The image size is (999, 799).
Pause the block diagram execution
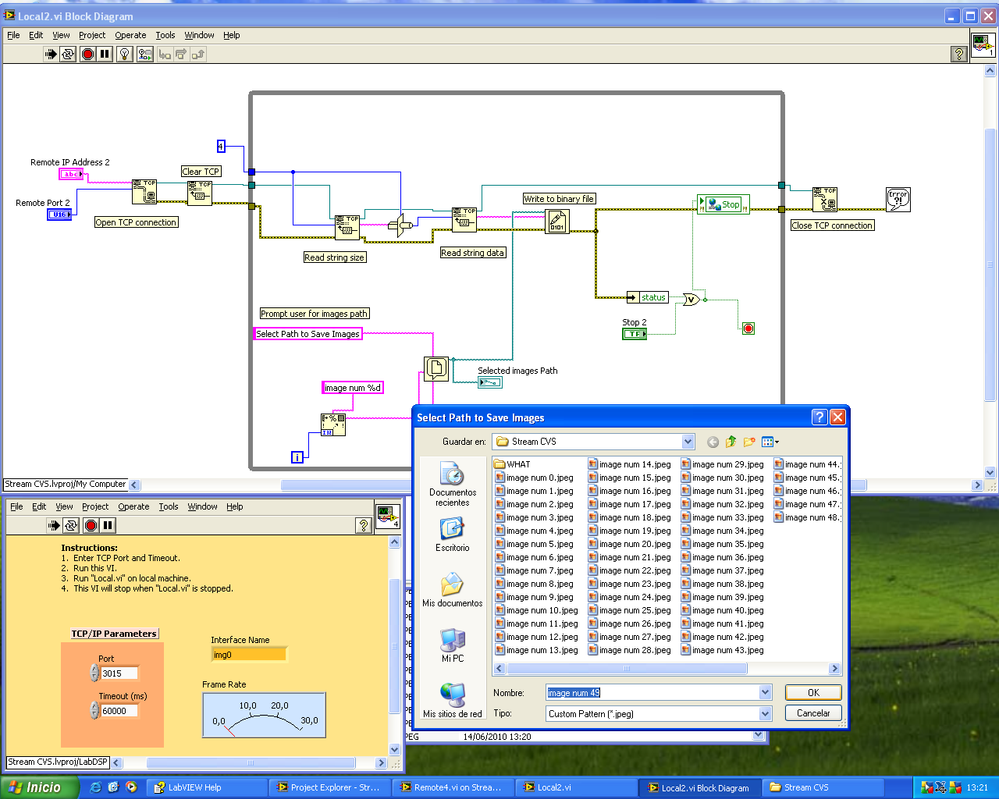click(105, 54)
